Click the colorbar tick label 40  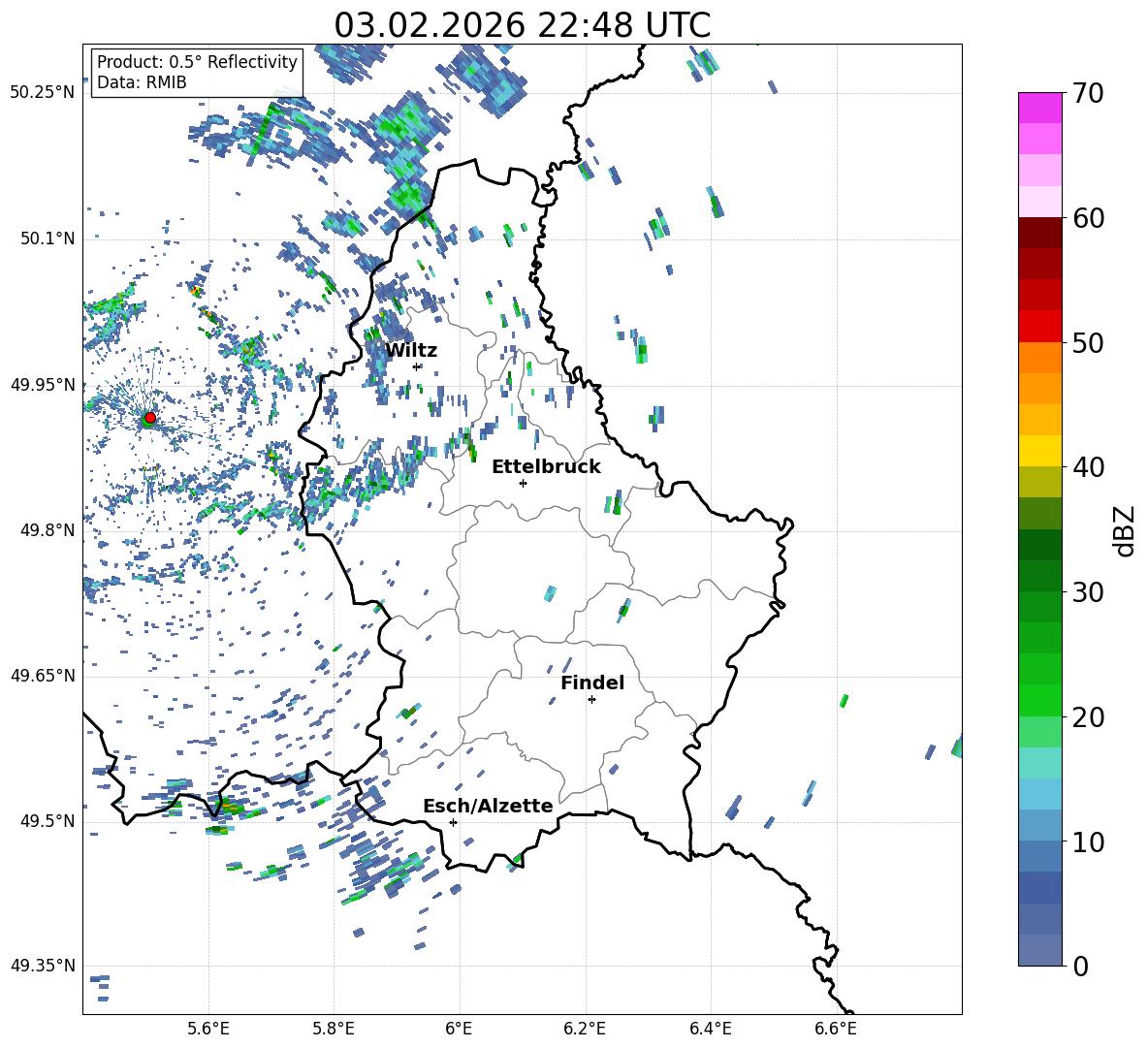(x=1088, y=467)
